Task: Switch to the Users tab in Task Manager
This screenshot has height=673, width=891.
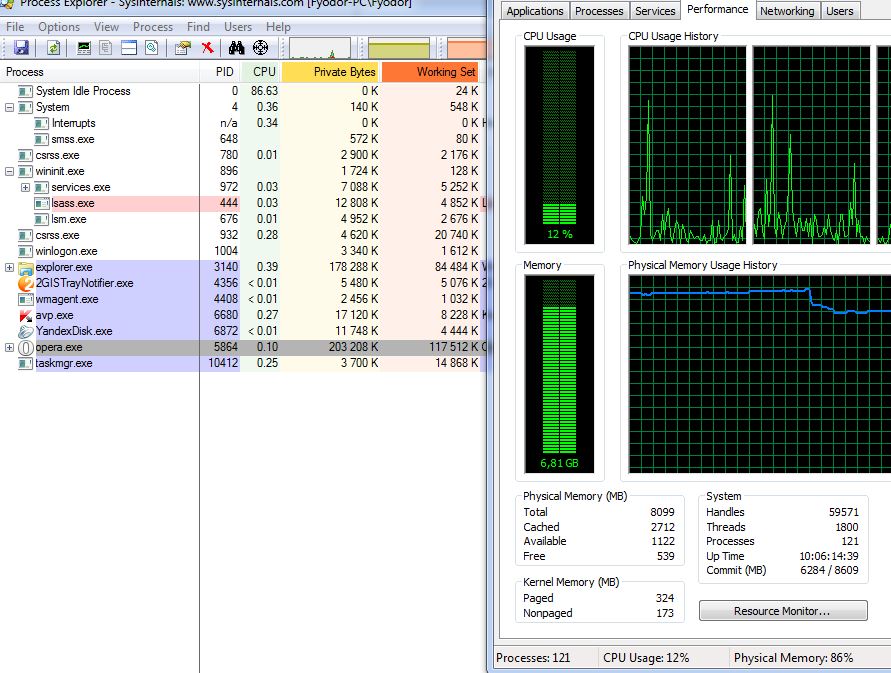Action: pos(840,11)
